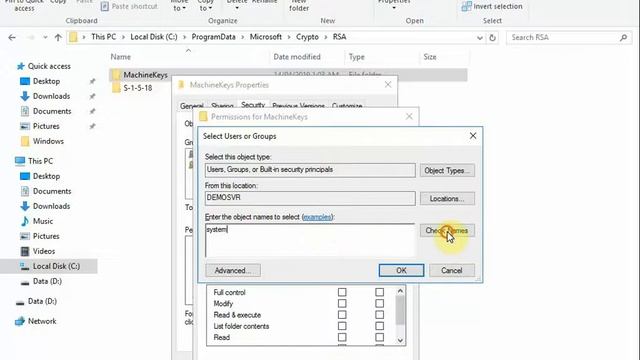The height and width of the screenshot is (360, 640).
Task: Close the Select Users or Groups dialog
Action: (x=473, y=136)
